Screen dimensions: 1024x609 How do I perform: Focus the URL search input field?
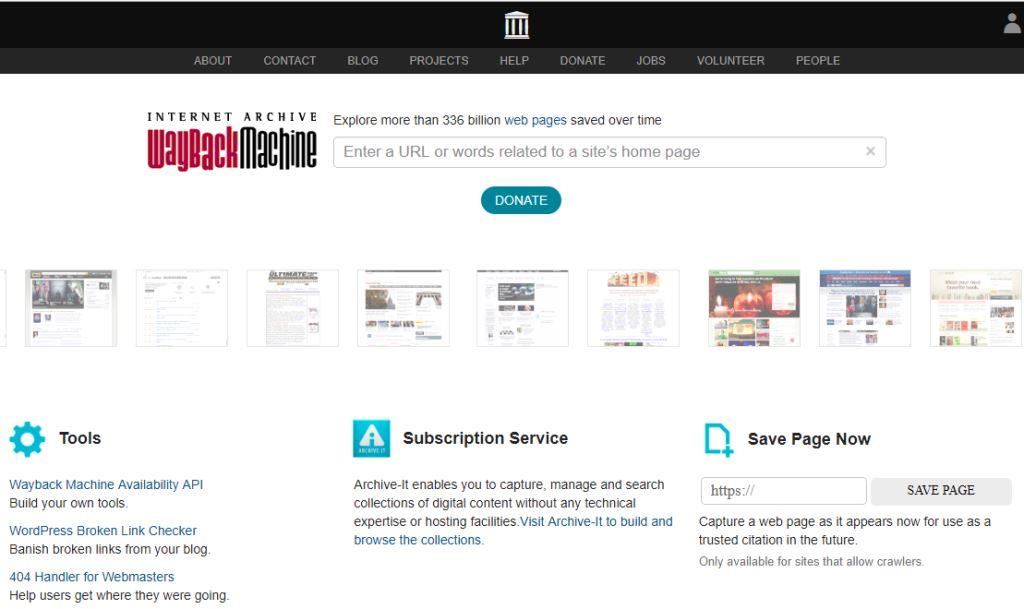600,152
